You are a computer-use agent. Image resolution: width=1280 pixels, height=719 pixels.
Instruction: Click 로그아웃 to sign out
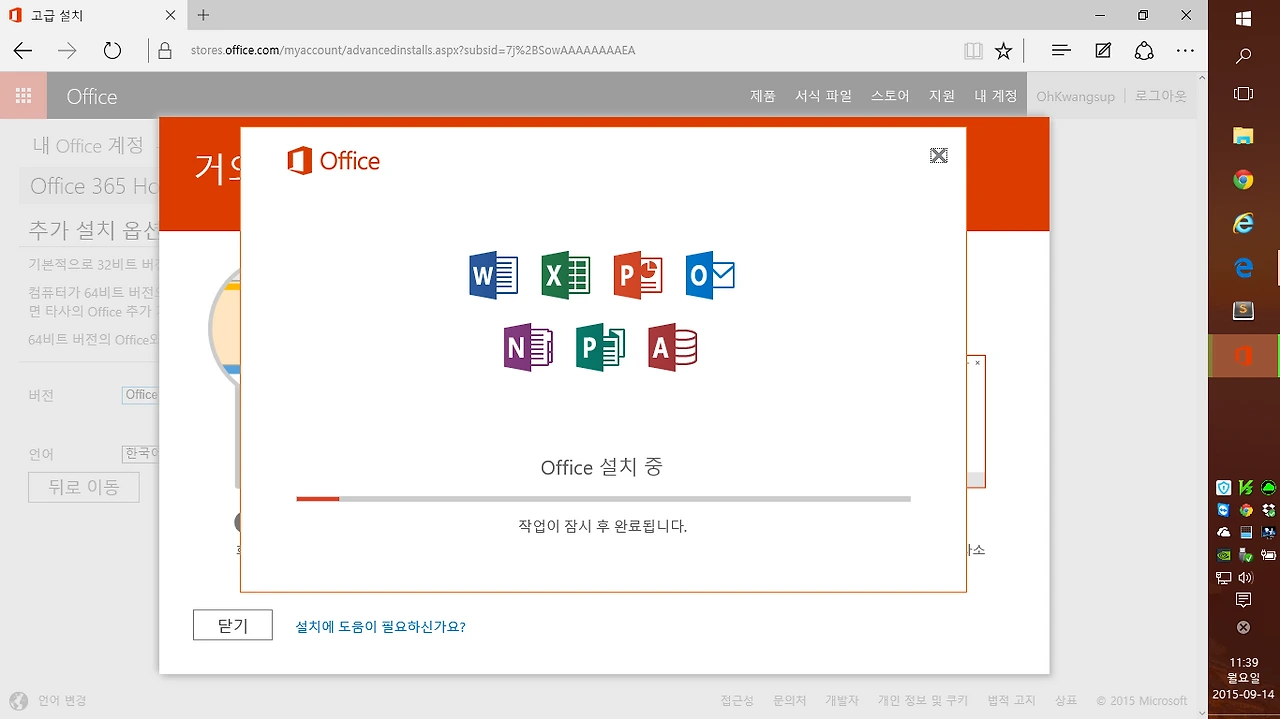[1161, 96]
